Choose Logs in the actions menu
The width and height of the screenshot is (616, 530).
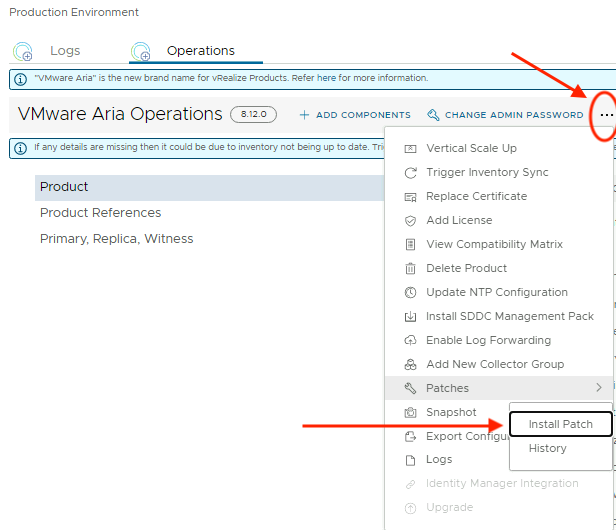tap(439, 459)
